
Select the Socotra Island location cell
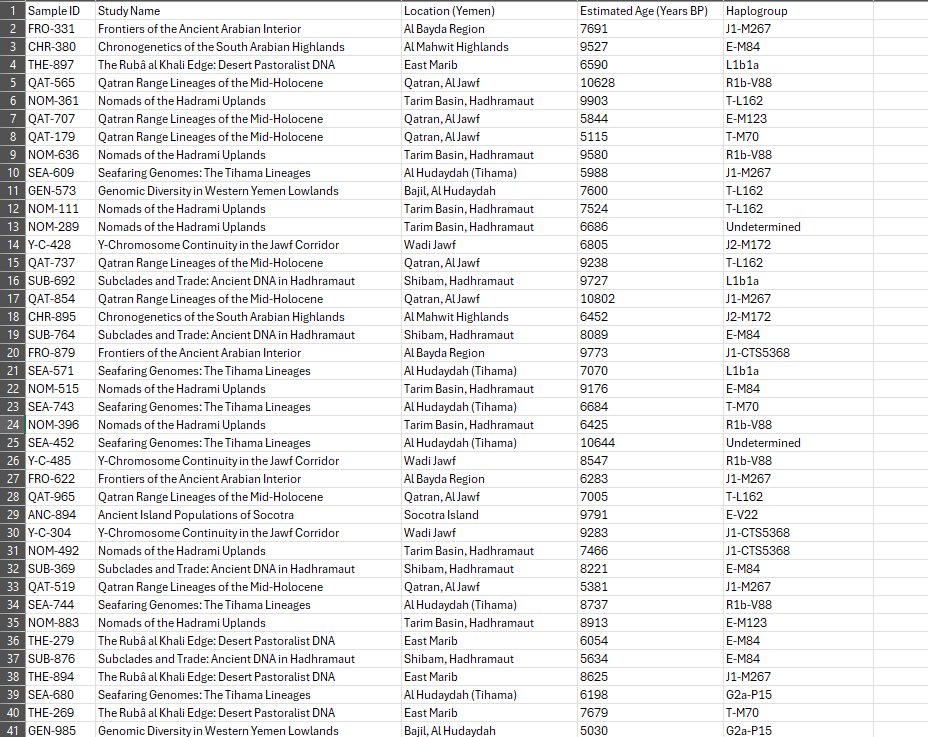tap(489, 515)
